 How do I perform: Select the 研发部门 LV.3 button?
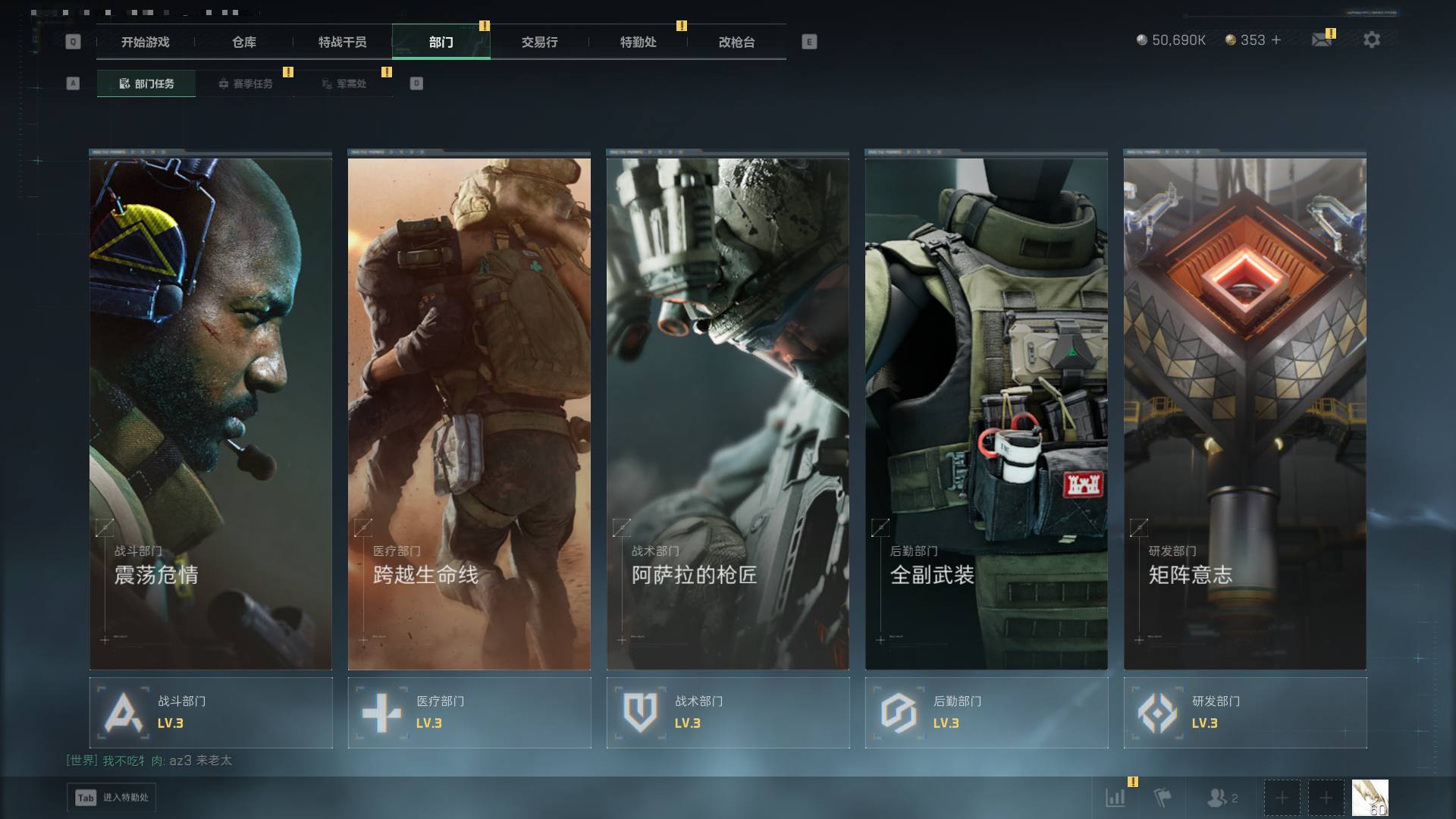point(1245,713)
